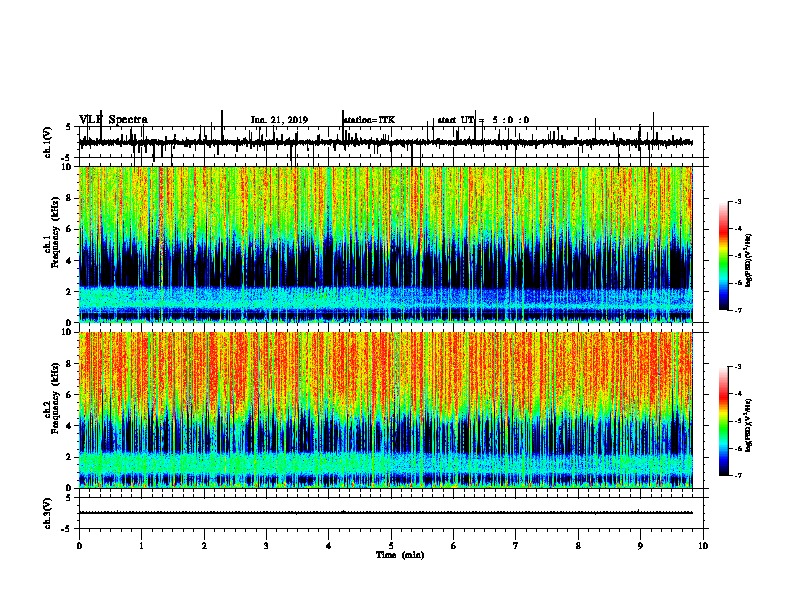Click the 'ch.3(V)' waveform axis label
Image resolution: width=792 pixels, height=612 pixels.
(x=48, y=513)
